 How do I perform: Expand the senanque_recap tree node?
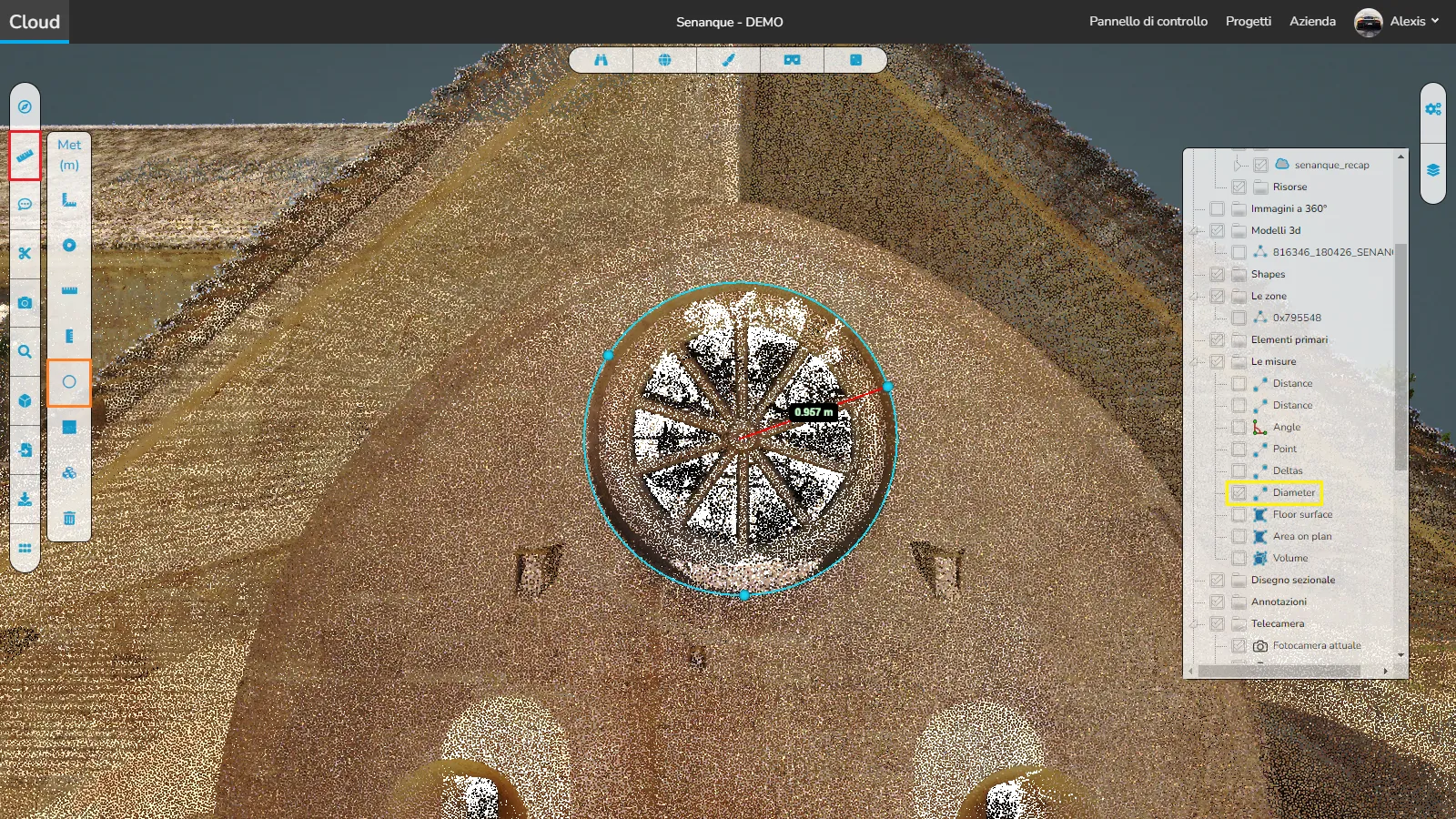pos(1238,165)
